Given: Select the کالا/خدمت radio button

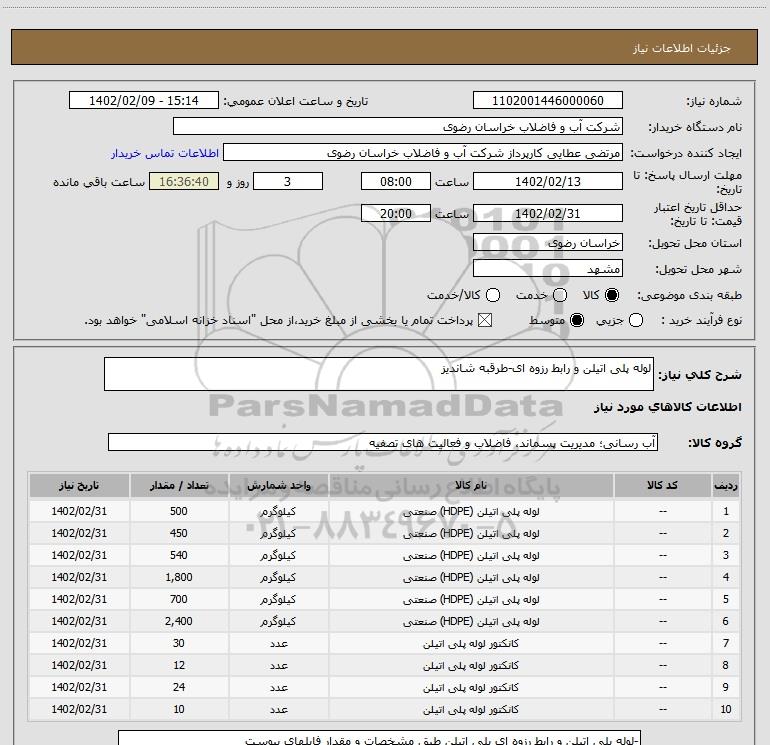Looking at the screenshot, I should pyautogui.click(x=493, y=295).
